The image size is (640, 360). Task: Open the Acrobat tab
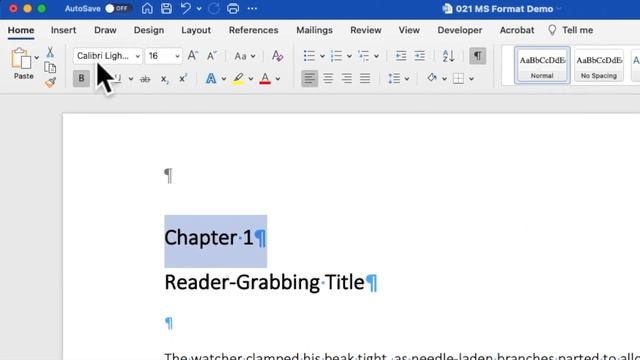click(517, 30)
